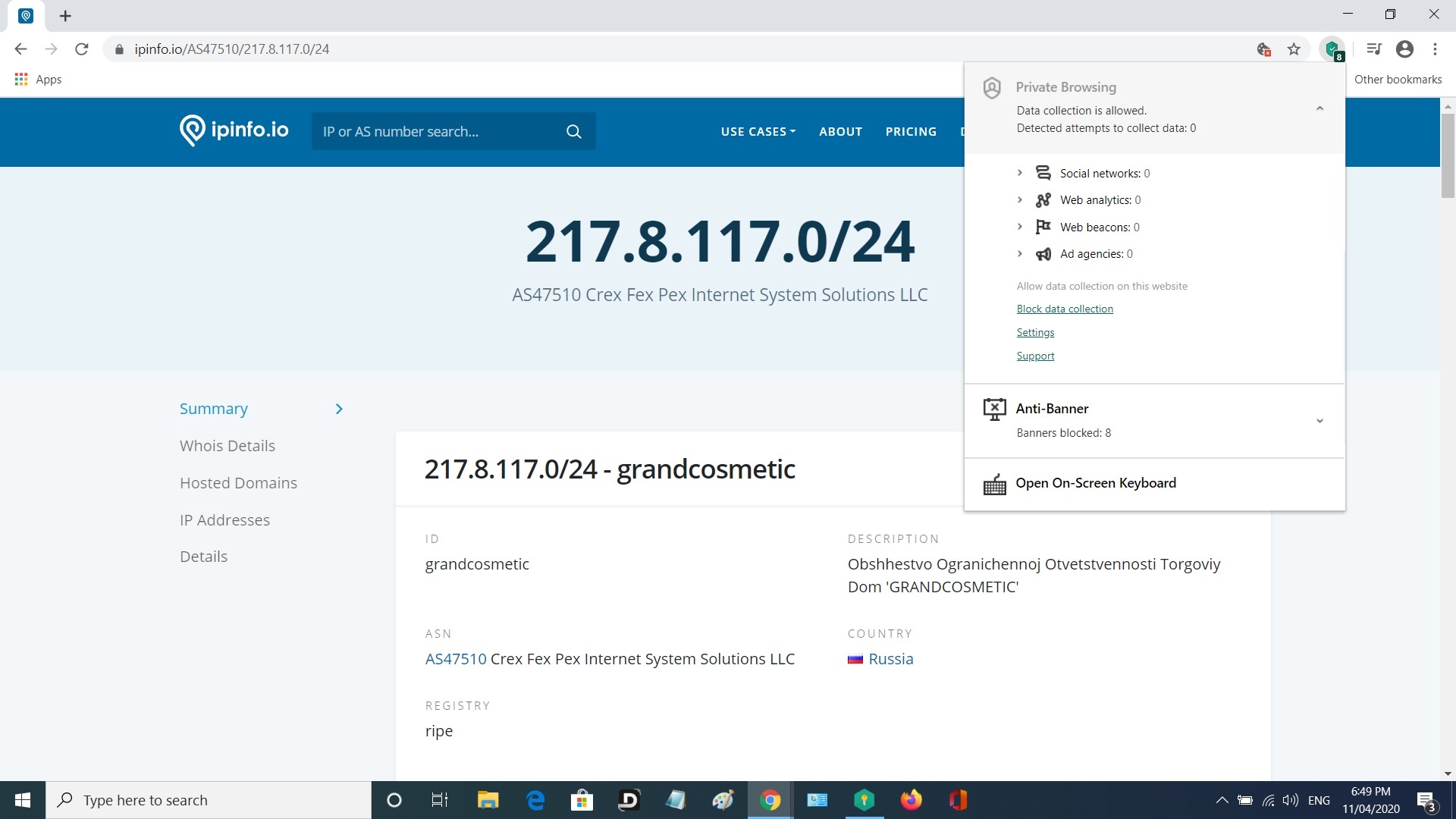Select Summary in the sidebar

pyautogui.click(x=214, y=409)
